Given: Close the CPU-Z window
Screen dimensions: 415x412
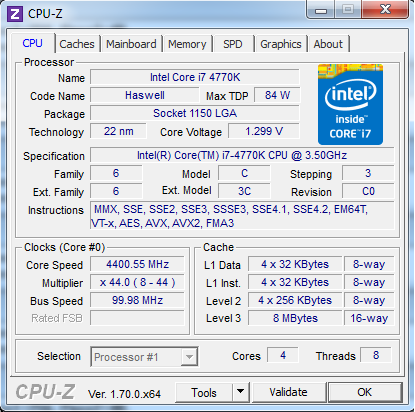Looking at the screenshot, I should [x=385, y=9].
